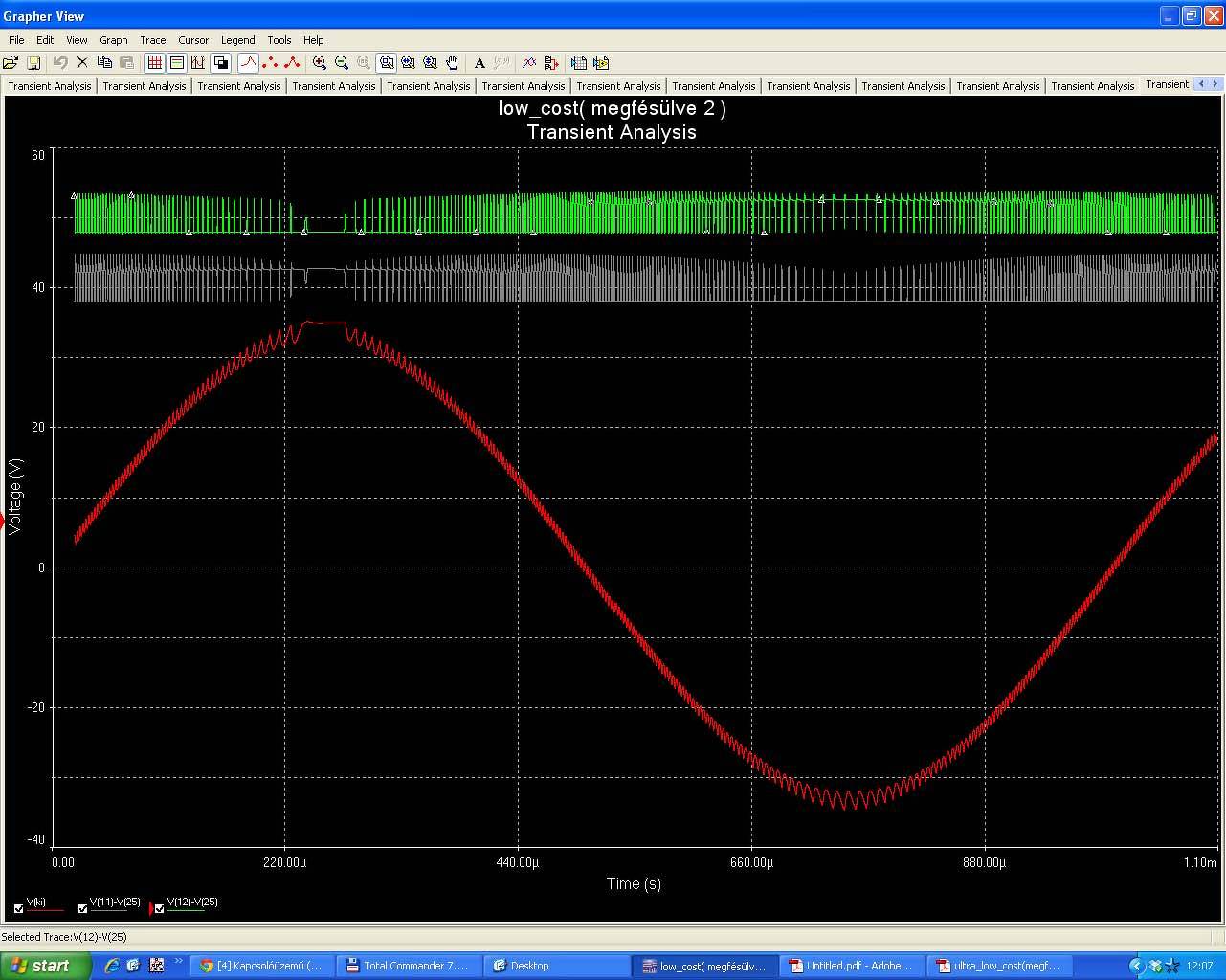Image resolution: width=1226 pixels, height=980 pixels.
Task: Click the Save floppy disk icon
Action: [x=33, y=63]
